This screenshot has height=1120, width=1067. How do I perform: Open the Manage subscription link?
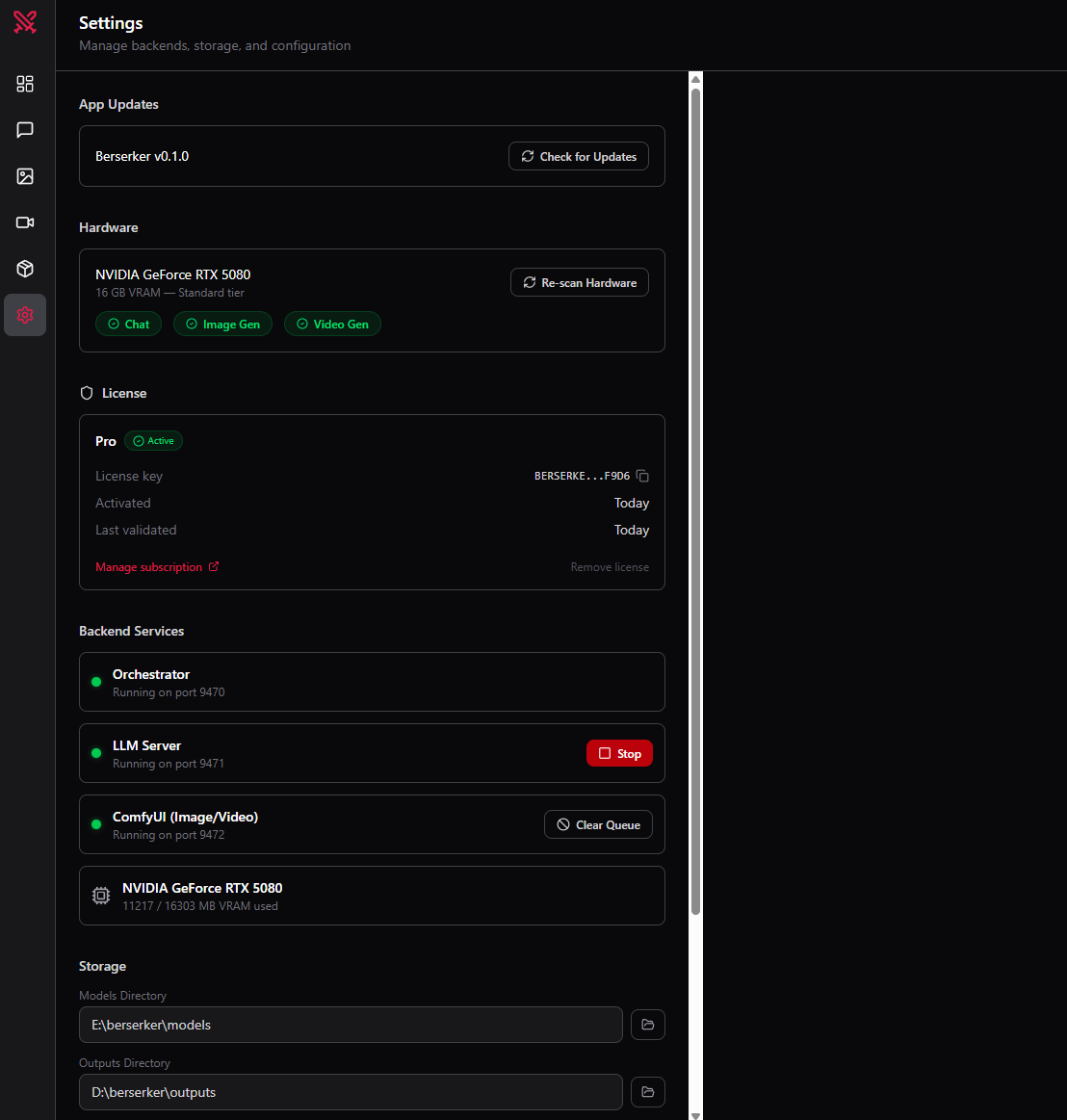pyautogui.click(x=149, y=566)
